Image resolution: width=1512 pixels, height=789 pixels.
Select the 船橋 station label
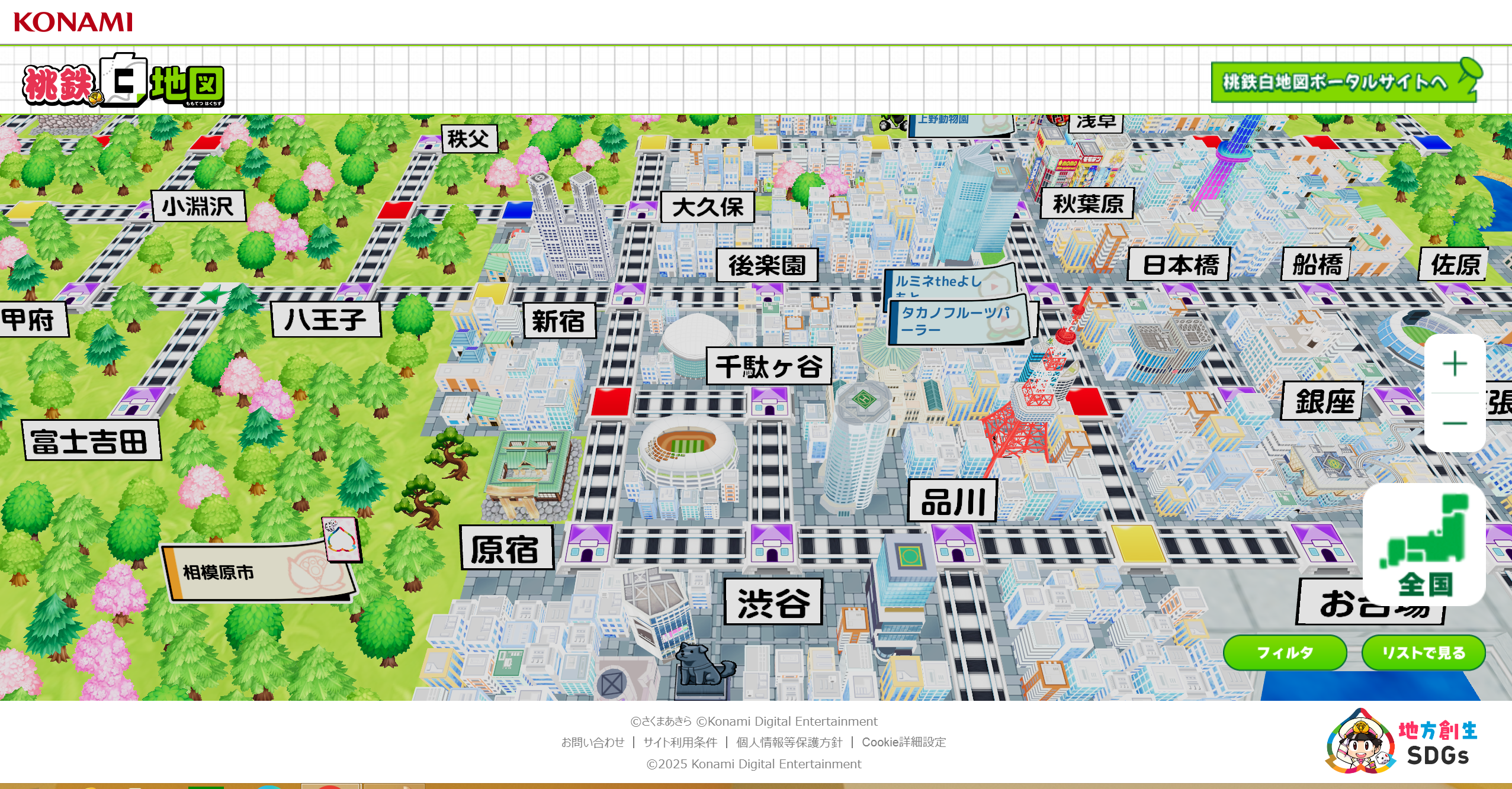point(1317,264)
